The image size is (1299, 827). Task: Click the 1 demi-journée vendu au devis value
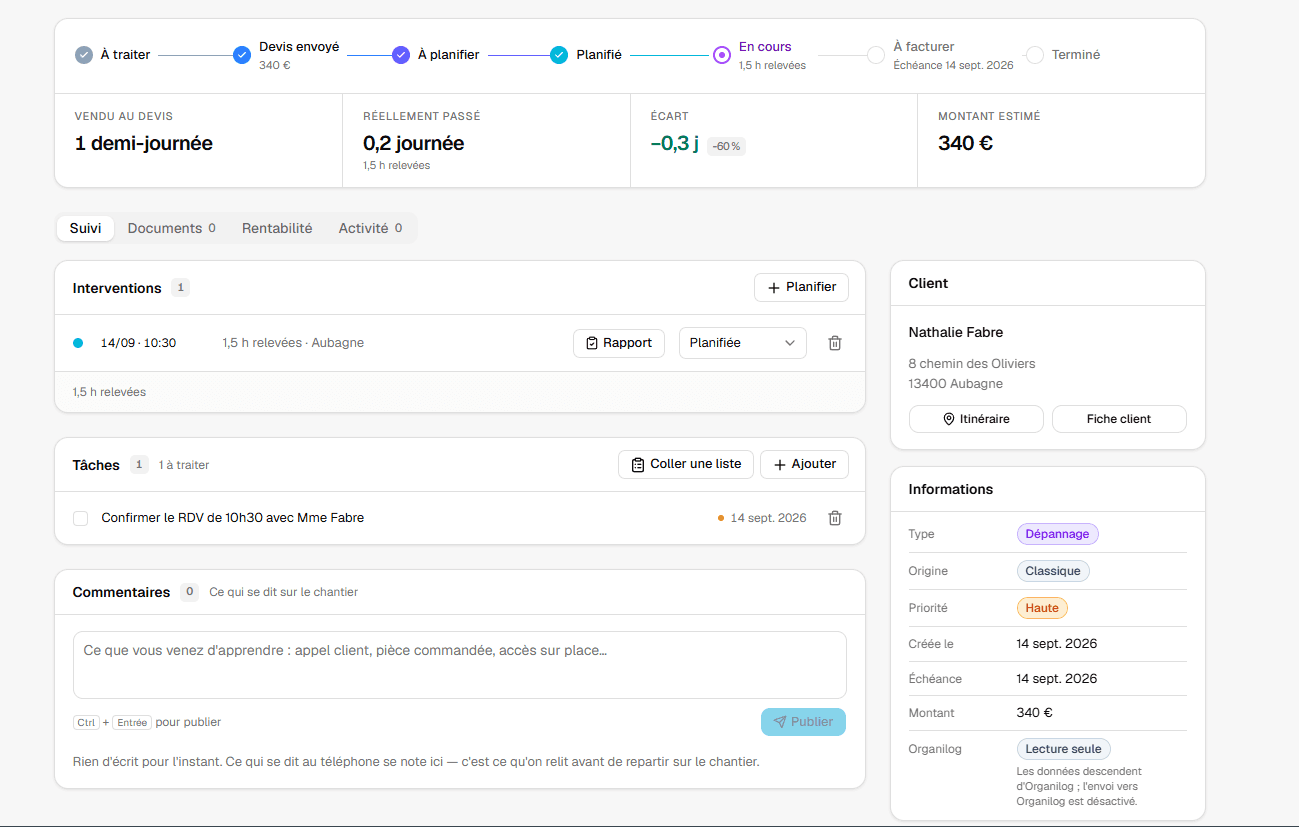(x=144, y=143)
